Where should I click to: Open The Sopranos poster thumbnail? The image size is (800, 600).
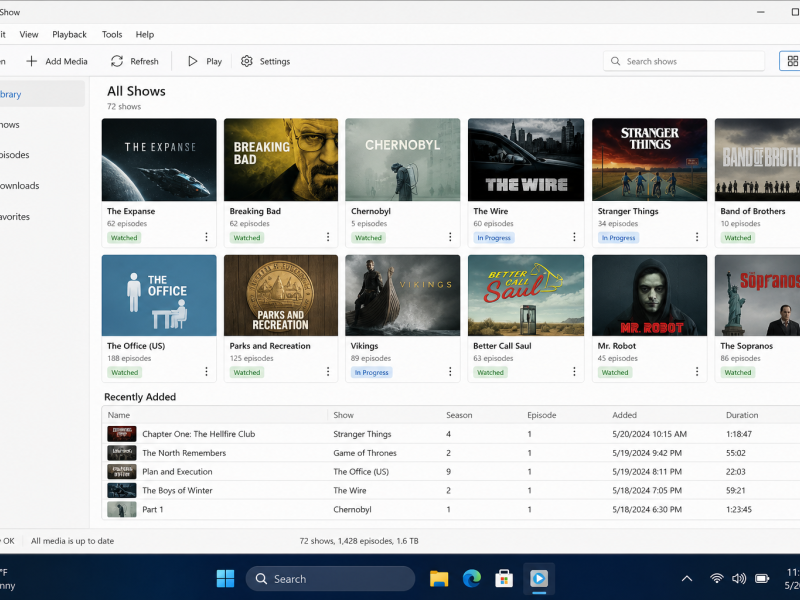point(758,295)
